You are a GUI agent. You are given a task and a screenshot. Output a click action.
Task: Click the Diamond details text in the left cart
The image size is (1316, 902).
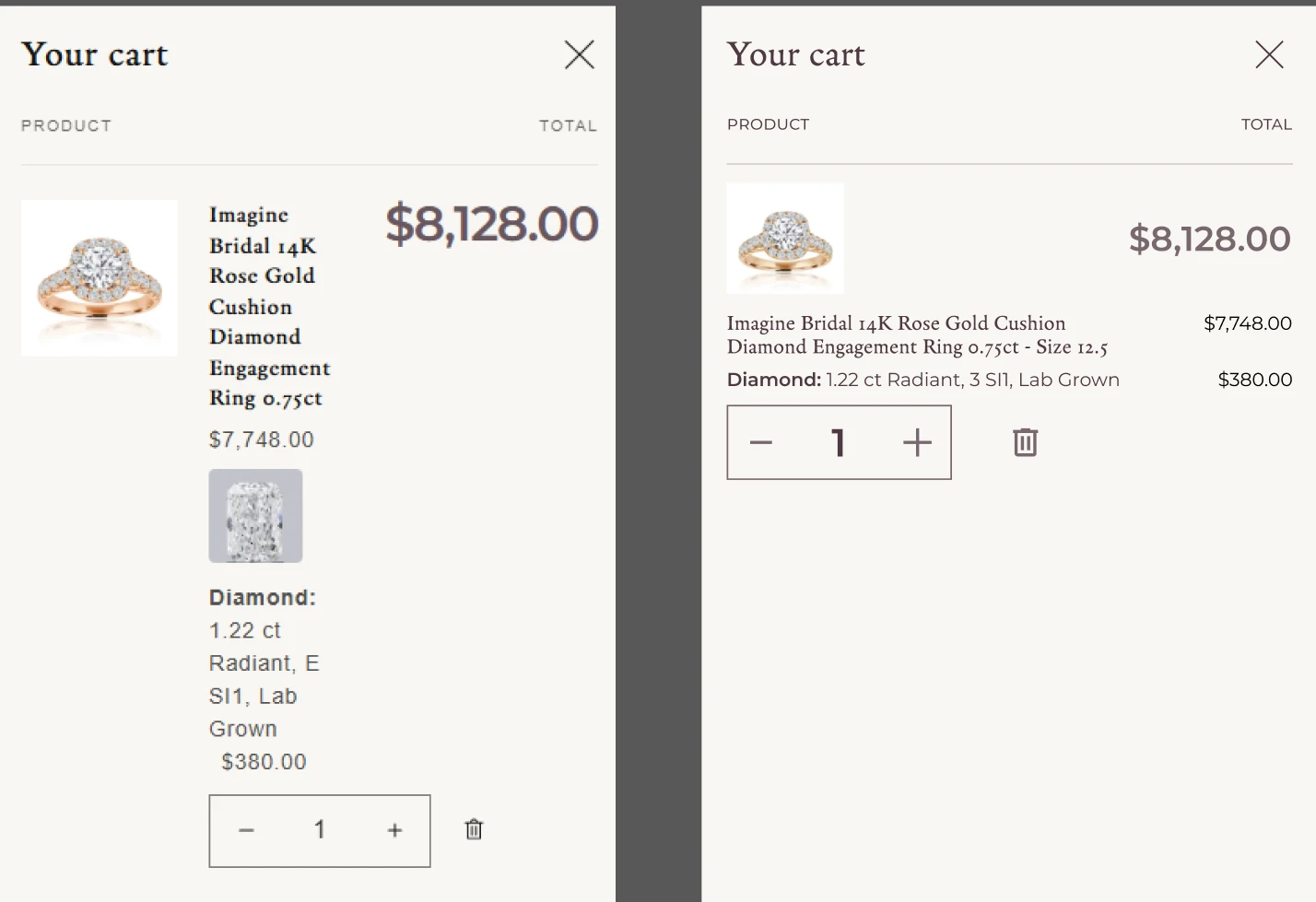(x=264, y=663)
